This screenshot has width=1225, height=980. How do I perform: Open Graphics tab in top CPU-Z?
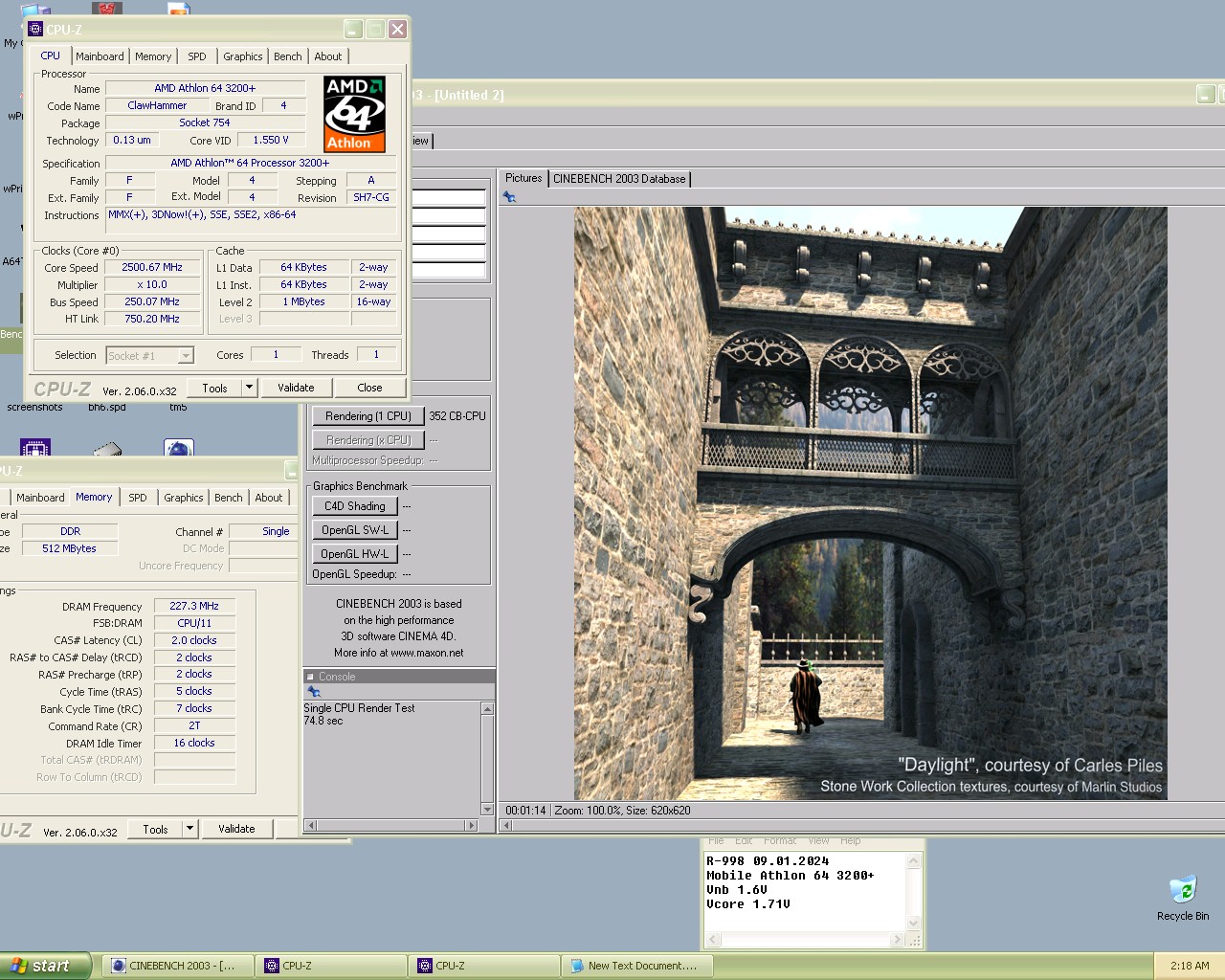point(243,56)
